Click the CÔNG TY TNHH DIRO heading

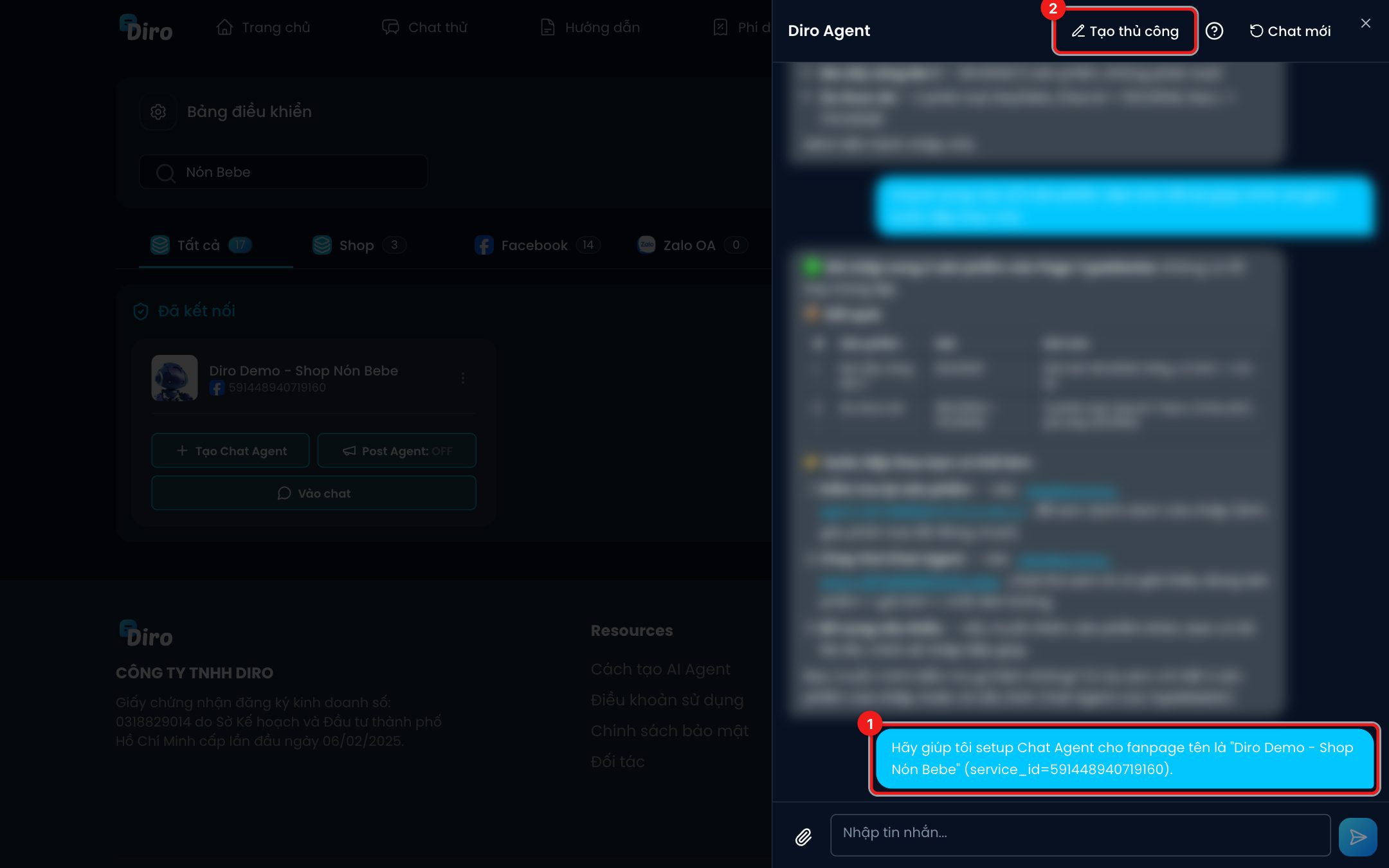click(x=194, y=673)
